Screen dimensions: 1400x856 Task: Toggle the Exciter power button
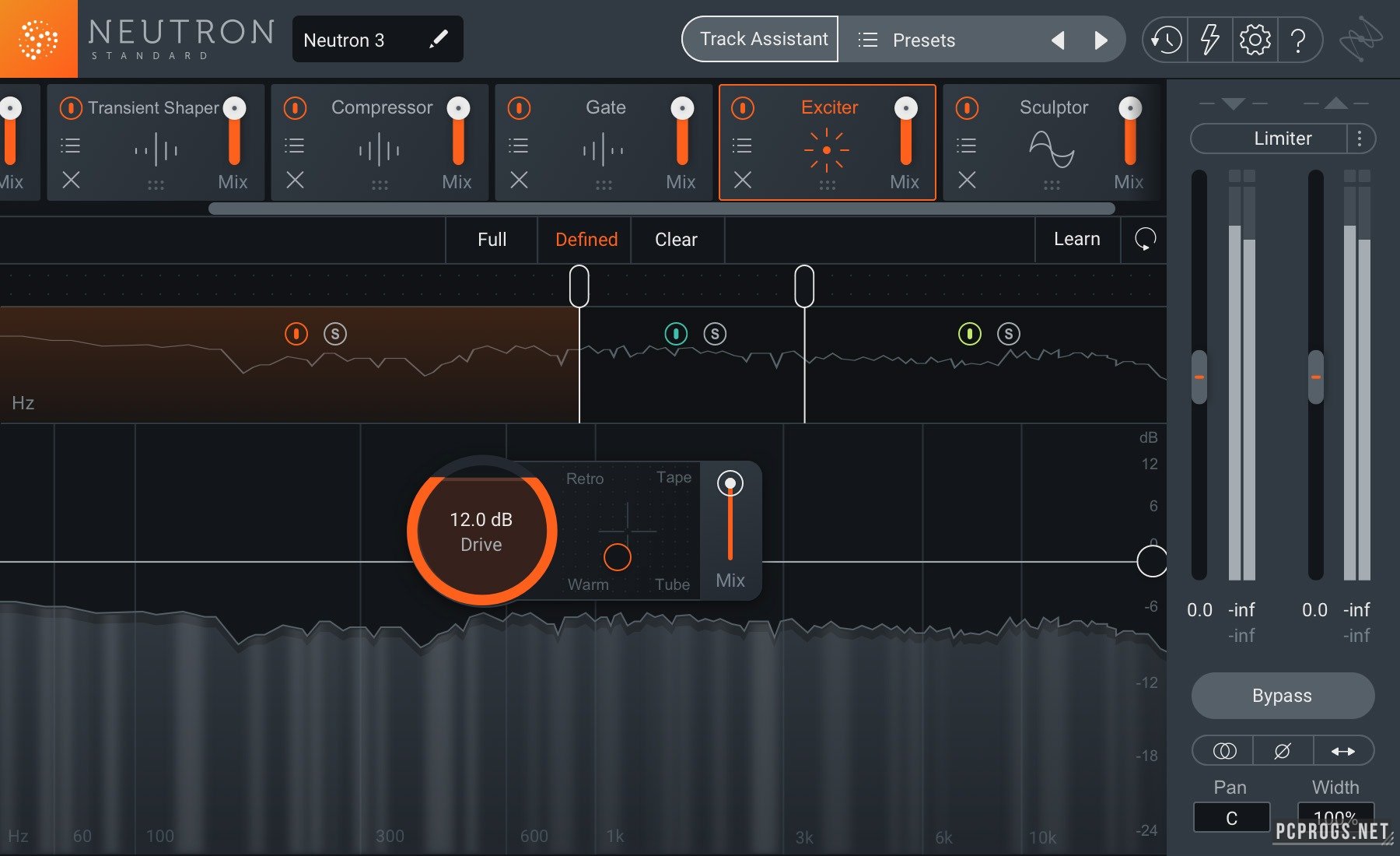click(x=743, y=107)
